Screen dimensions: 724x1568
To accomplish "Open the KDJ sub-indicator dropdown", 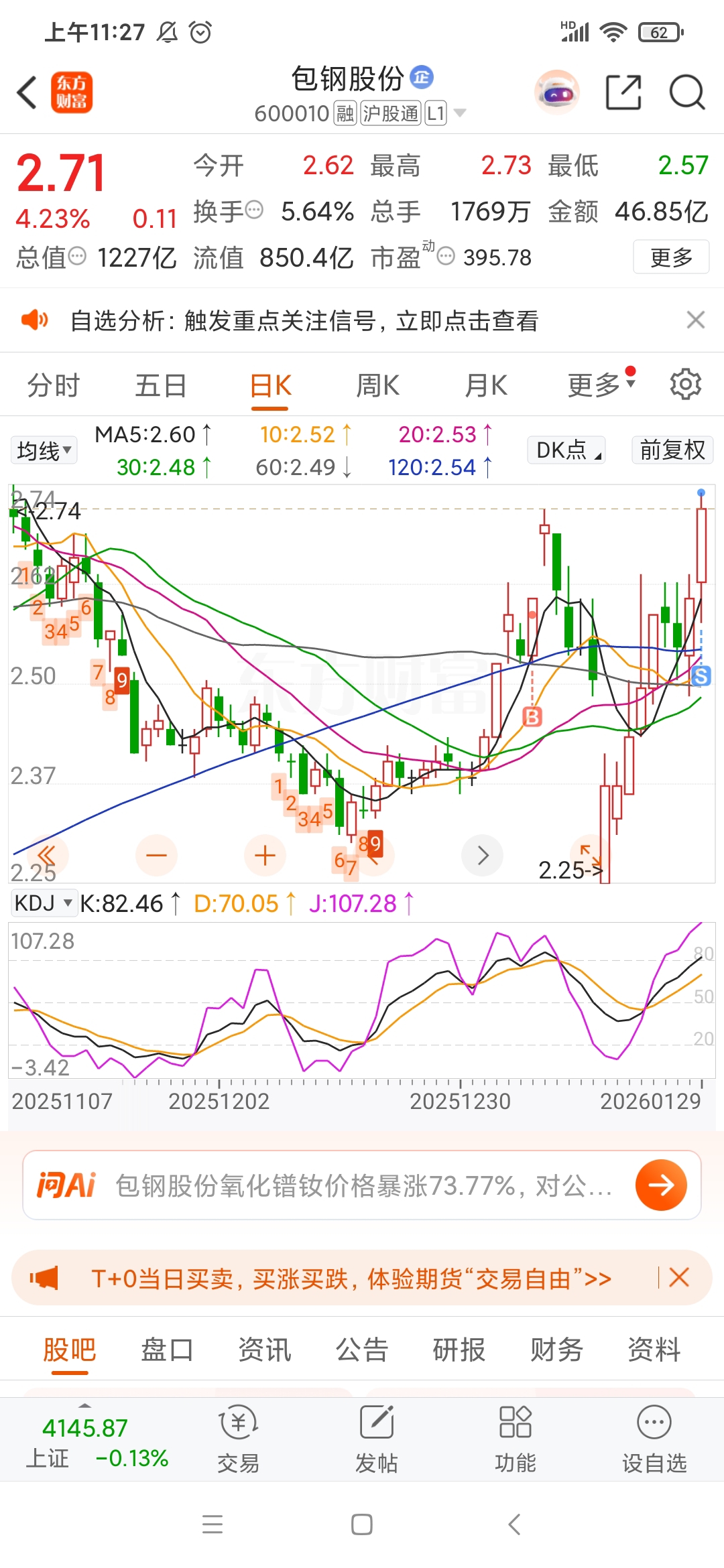I will 43,903.
